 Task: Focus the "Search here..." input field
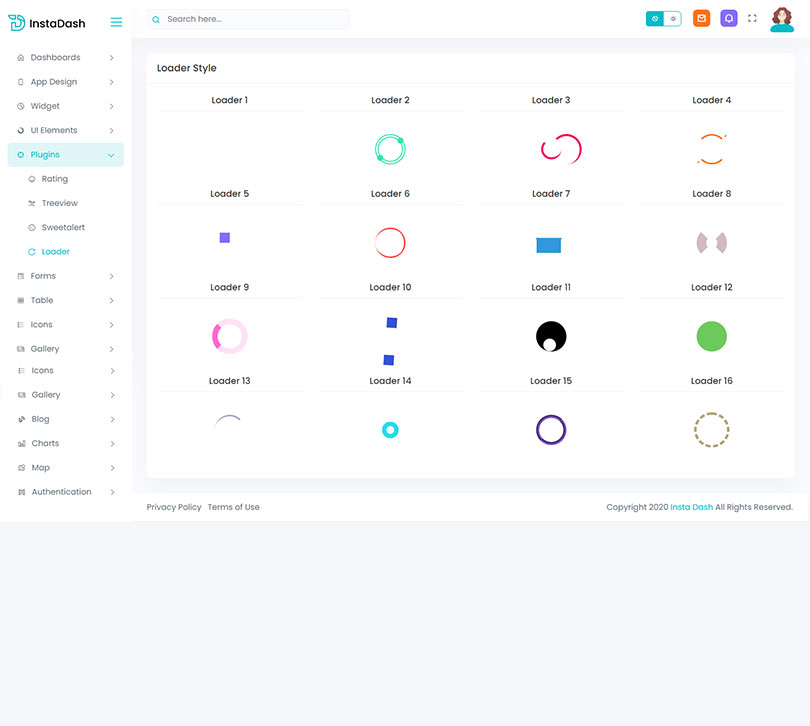click(x=255, y=19)
